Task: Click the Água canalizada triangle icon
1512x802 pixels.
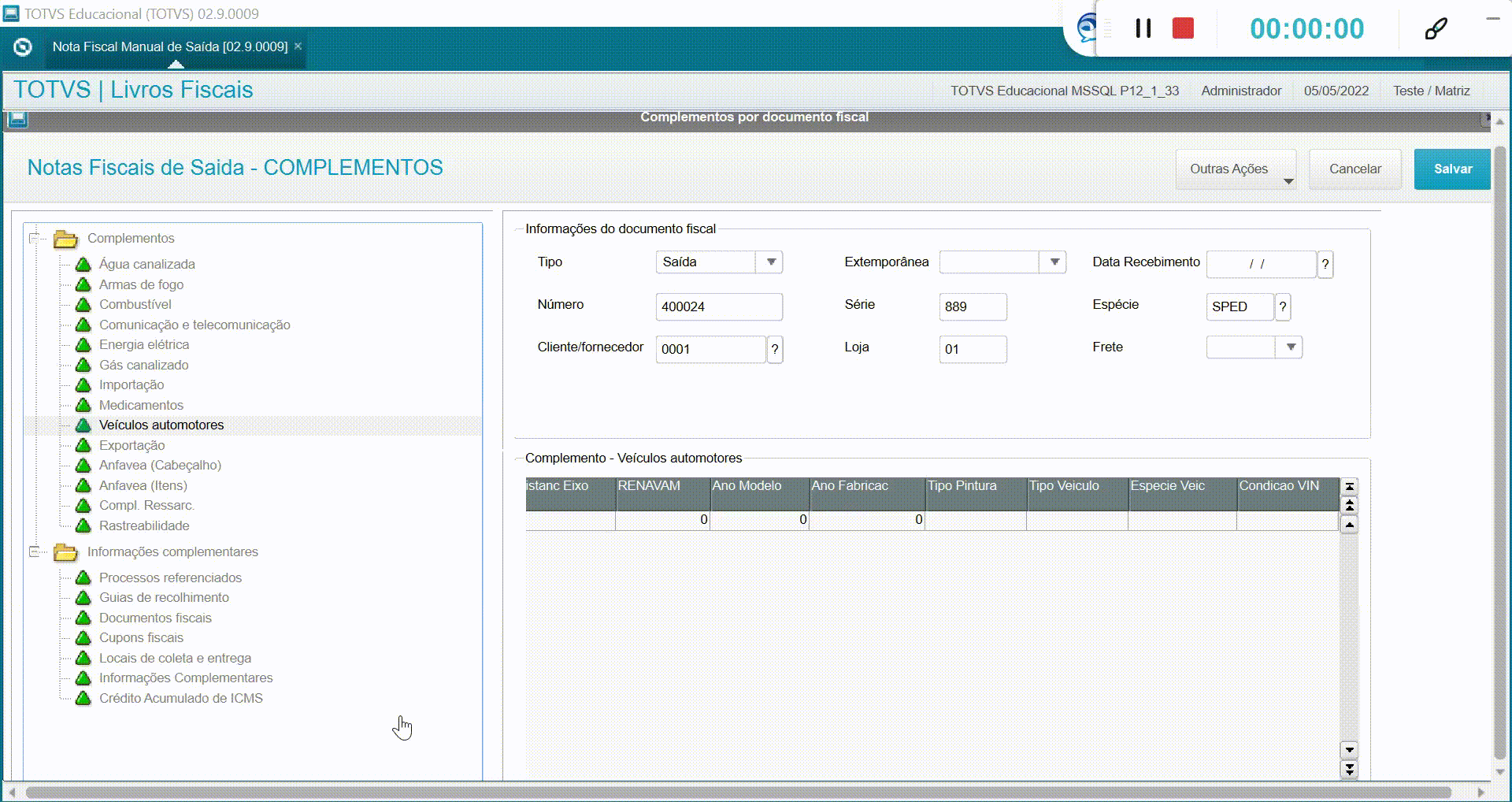Action: coord(83,264)
